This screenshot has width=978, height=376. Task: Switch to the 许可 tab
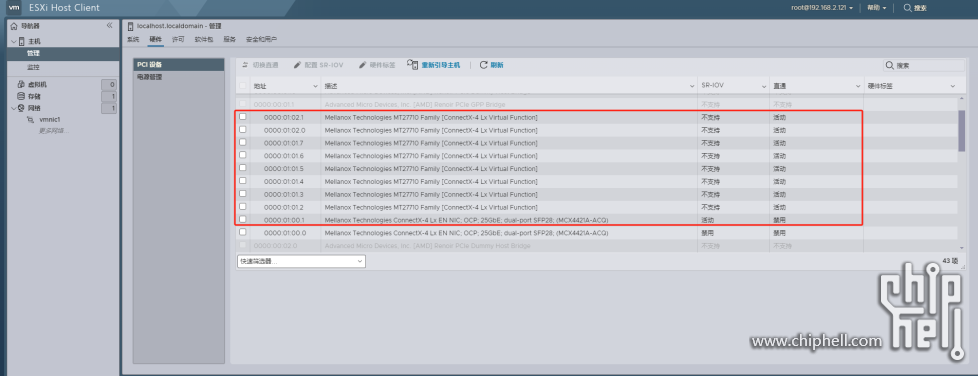click(x=178, y=39)
